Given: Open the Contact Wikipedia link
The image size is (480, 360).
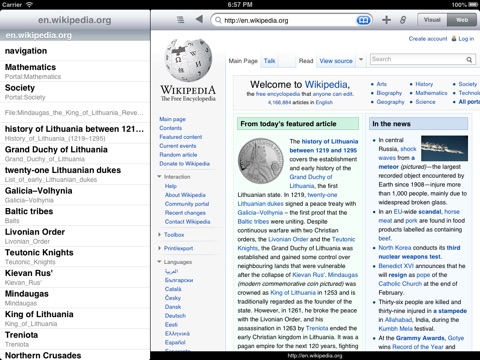Looking at the screenshot, I should coord(187,222).
